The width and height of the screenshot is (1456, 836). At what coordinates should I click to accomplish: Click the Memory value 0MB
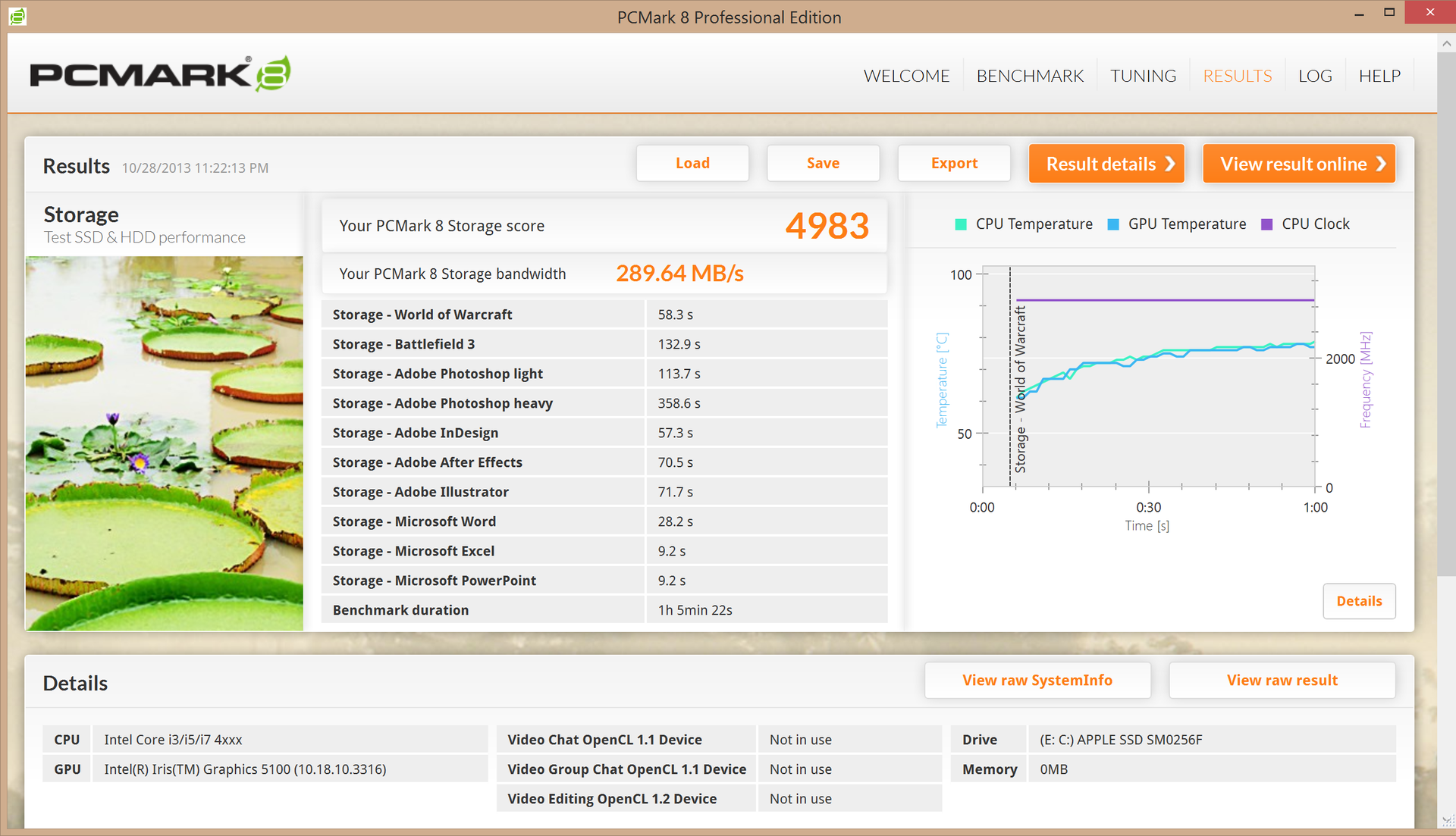(1053, 769)
